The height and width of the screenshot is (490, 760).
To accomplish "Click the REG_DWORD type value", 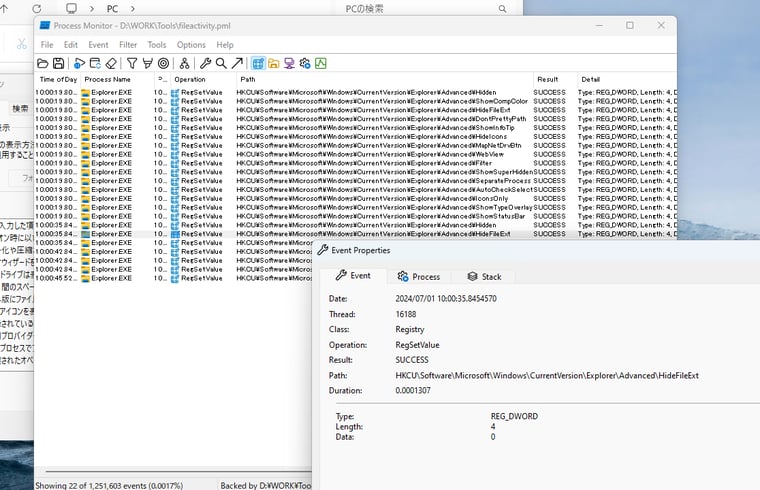I will pos(514,416).
